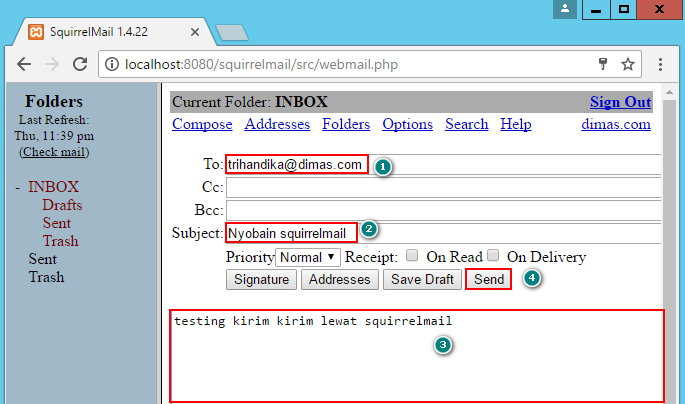The height and width of the screenshot is (404, 685).
Task: Open Chrome user profile icon
Action: [565, 9]
